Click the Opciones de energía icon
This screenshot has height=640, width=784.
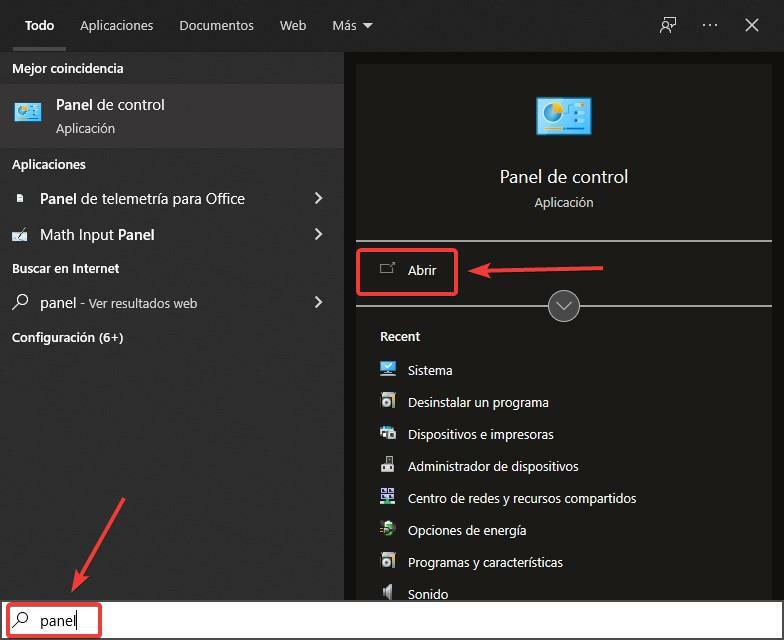pos(388,528)
